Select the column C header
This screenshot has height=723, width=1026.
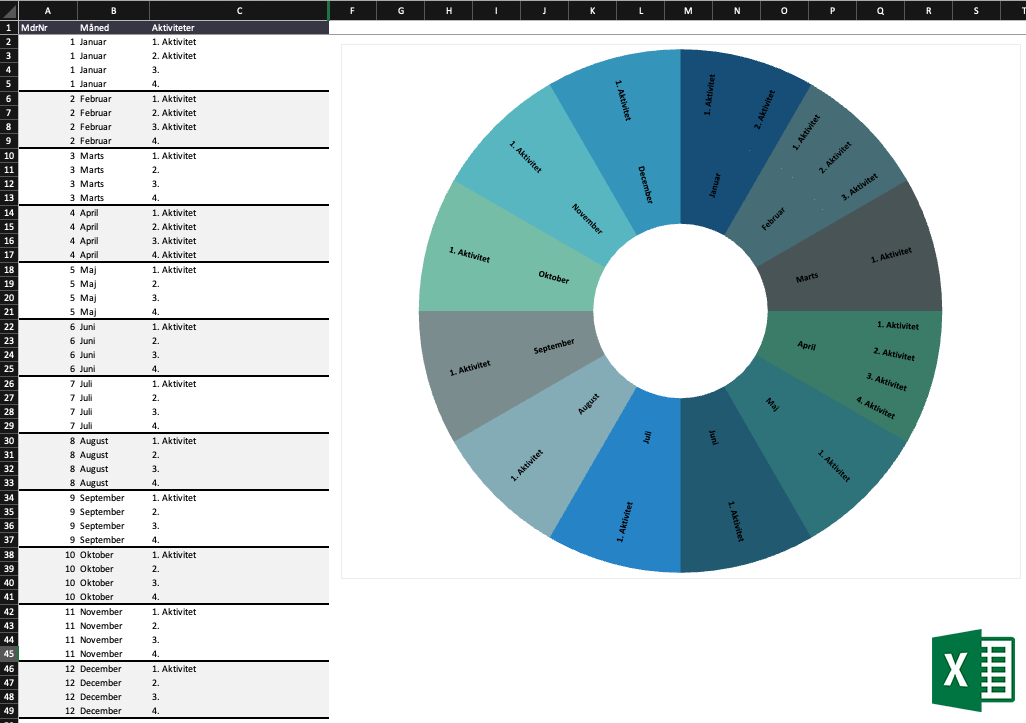239,10
